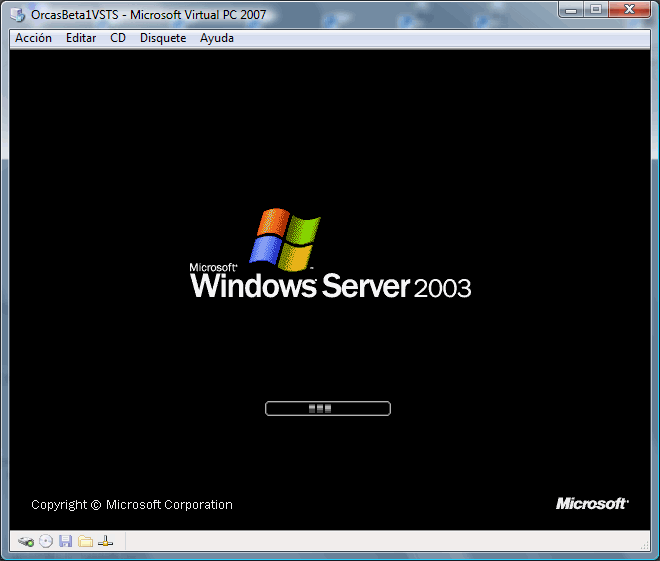Close the Virtual PC window
This screenshot has width=660, height=561.
pyautogui.click(x=629, y=9)
